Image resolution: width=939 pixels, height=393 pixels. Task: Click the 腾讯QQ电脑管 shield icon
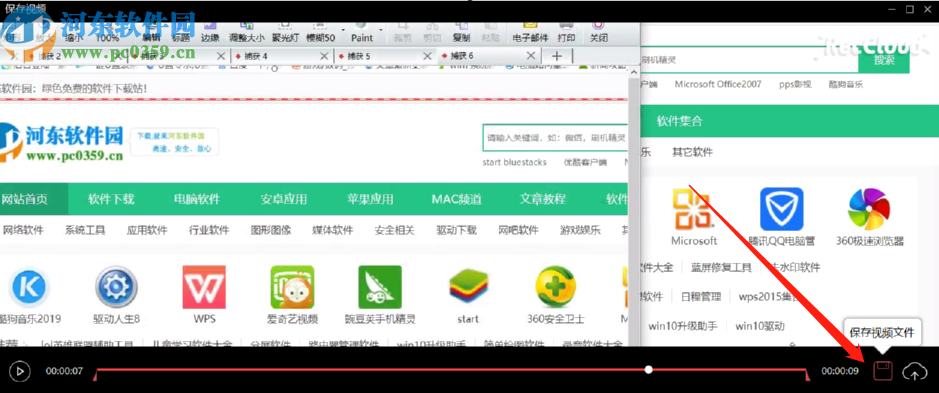click(x=782, y=209)
